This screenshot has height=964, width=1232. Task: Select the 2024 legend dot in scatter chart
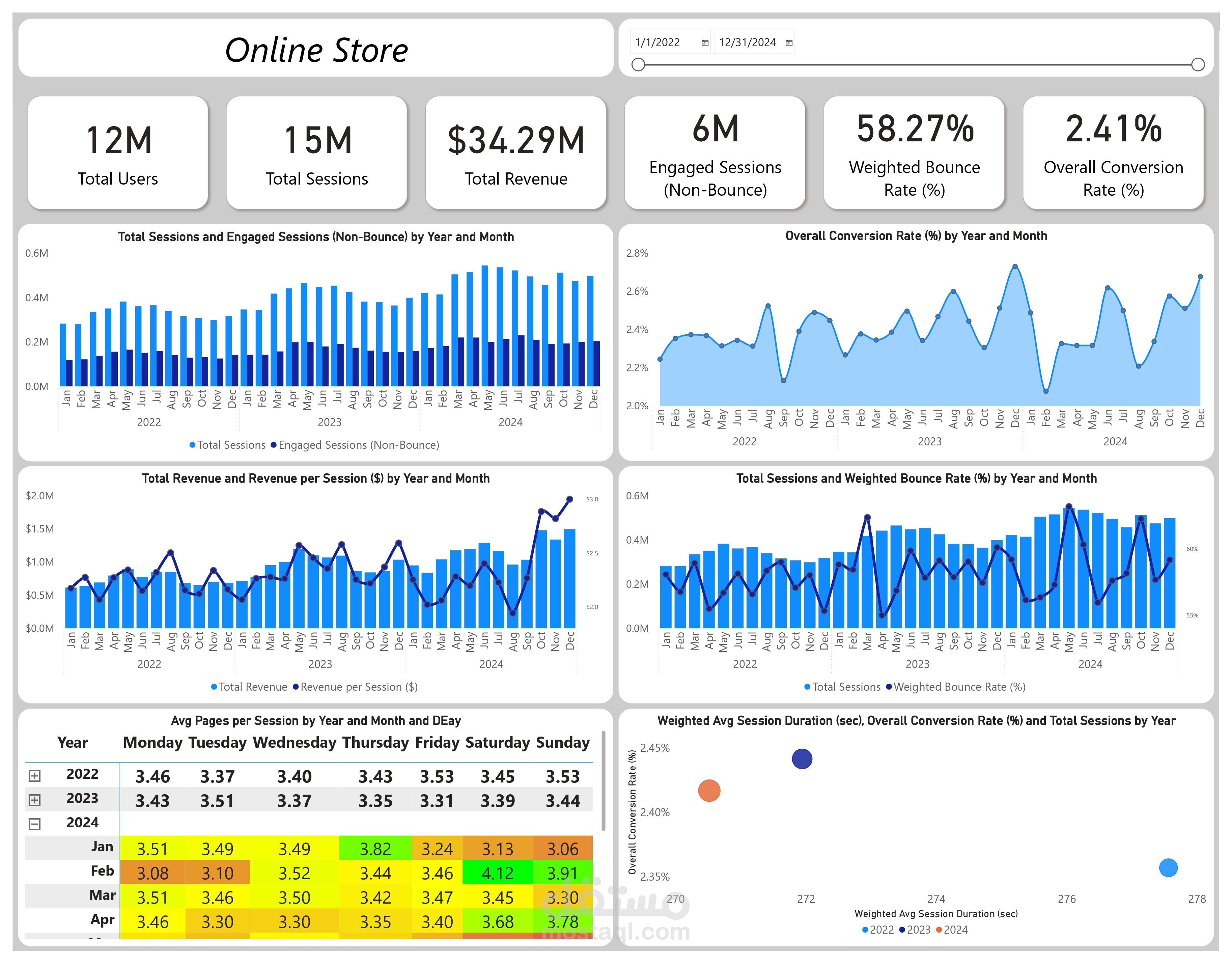(x=939, y=930)
